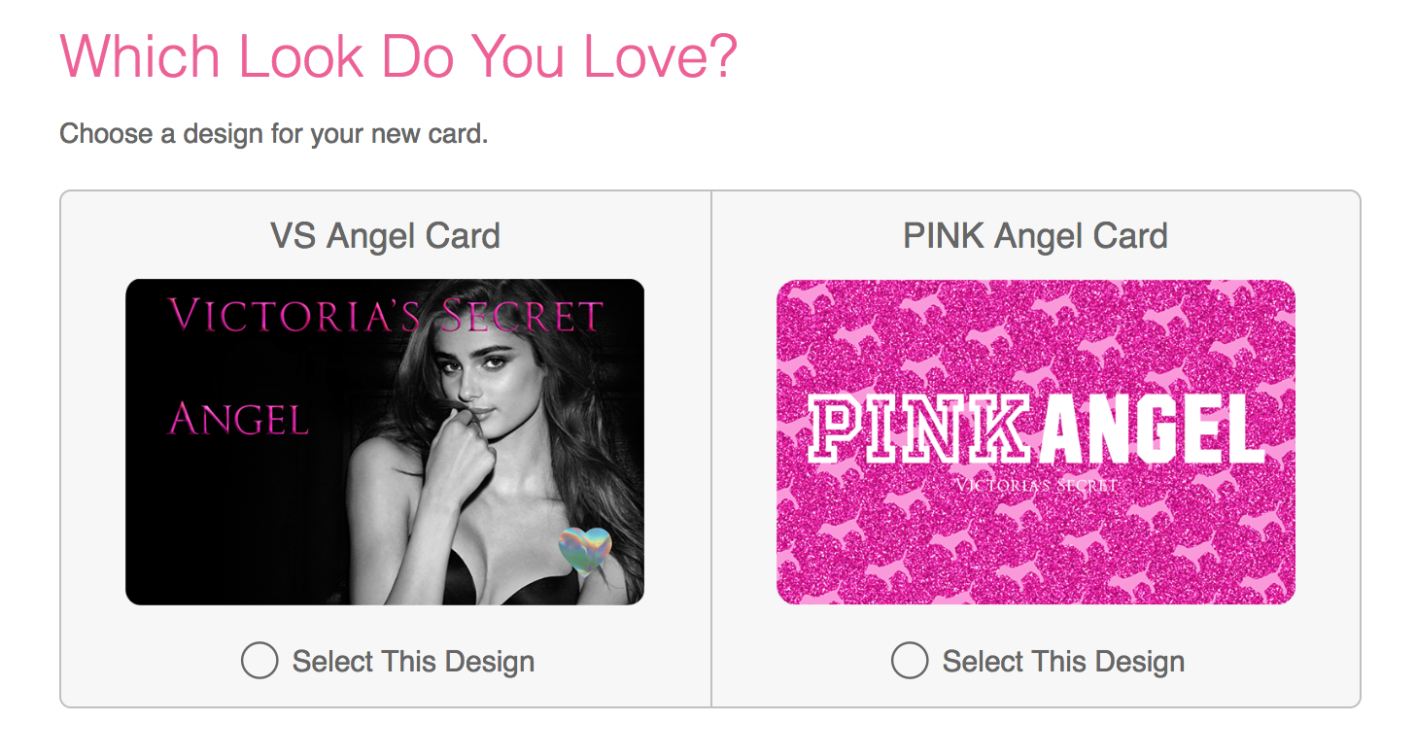Click the VS Angel Card heading
Screen dimensions: 1416x756
point(385,235)
